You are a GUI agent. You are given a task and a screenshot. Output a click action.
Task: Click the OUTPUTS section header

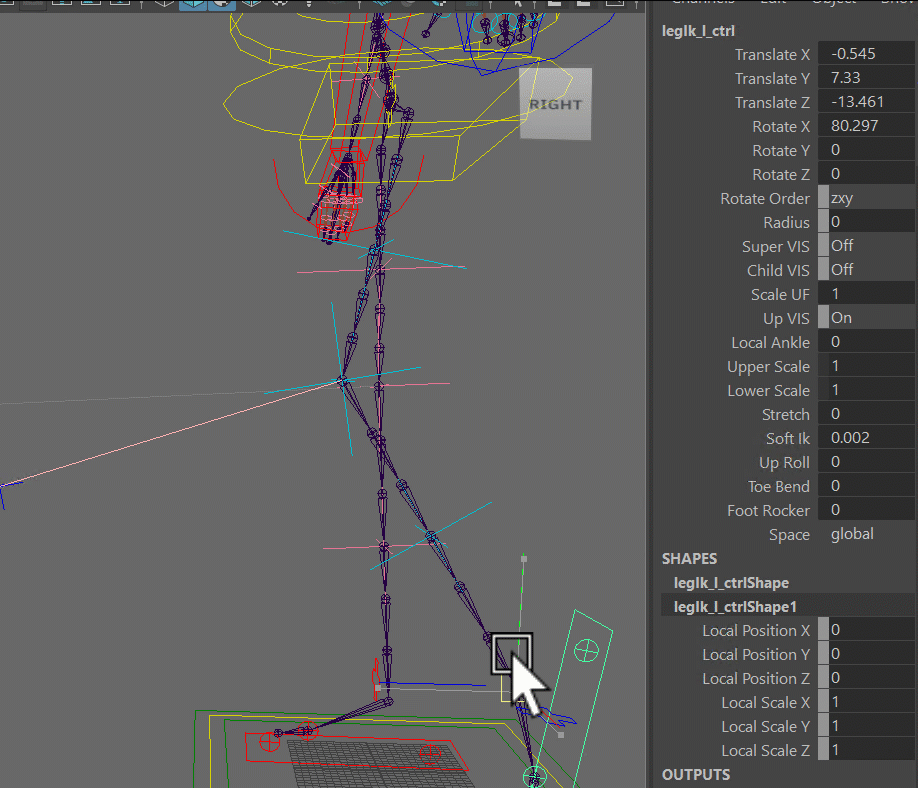[x=696, y=775]
